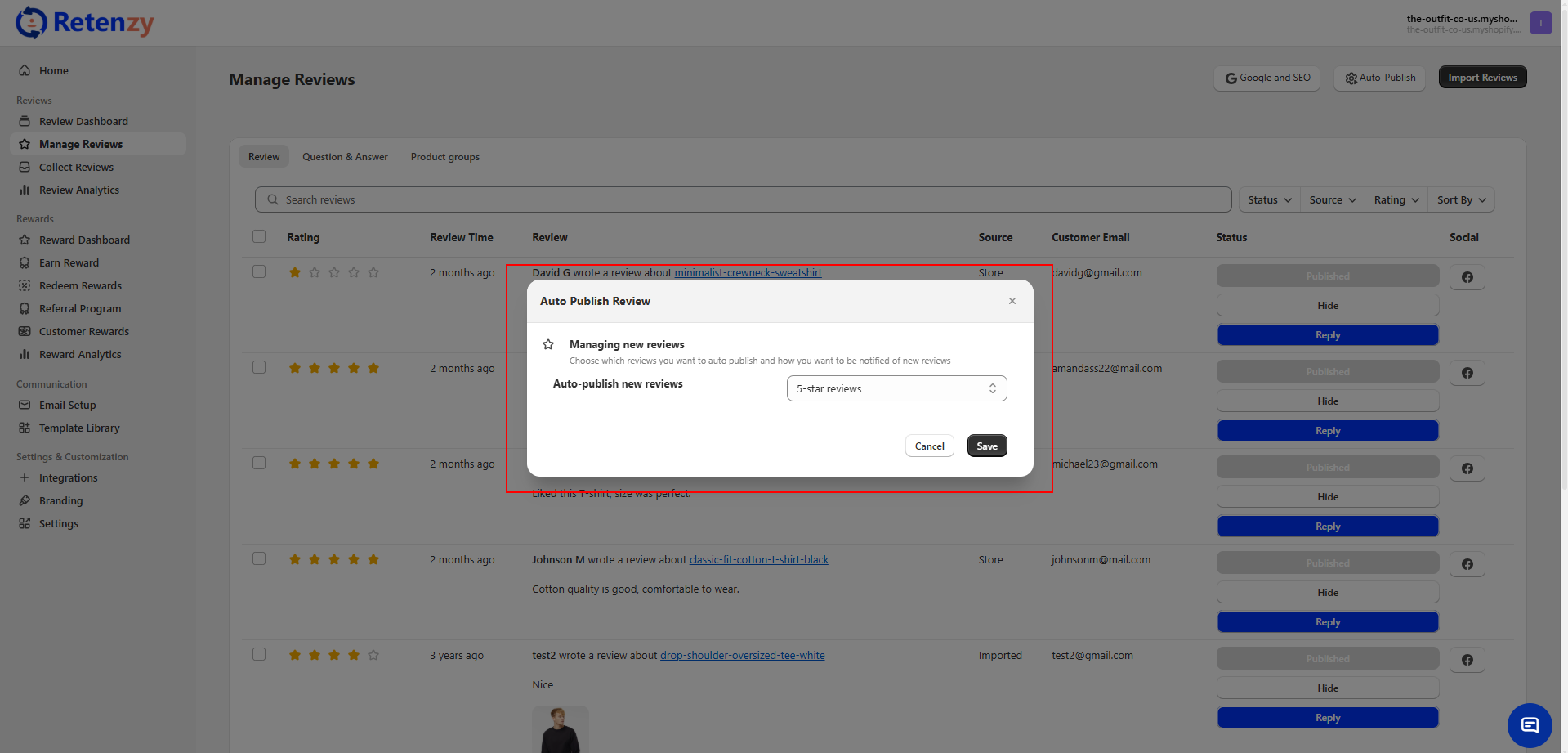Viewport: 1568px width, 753px height.
Task: Reply to the test2 review
Action: [x=1328, y=718]
